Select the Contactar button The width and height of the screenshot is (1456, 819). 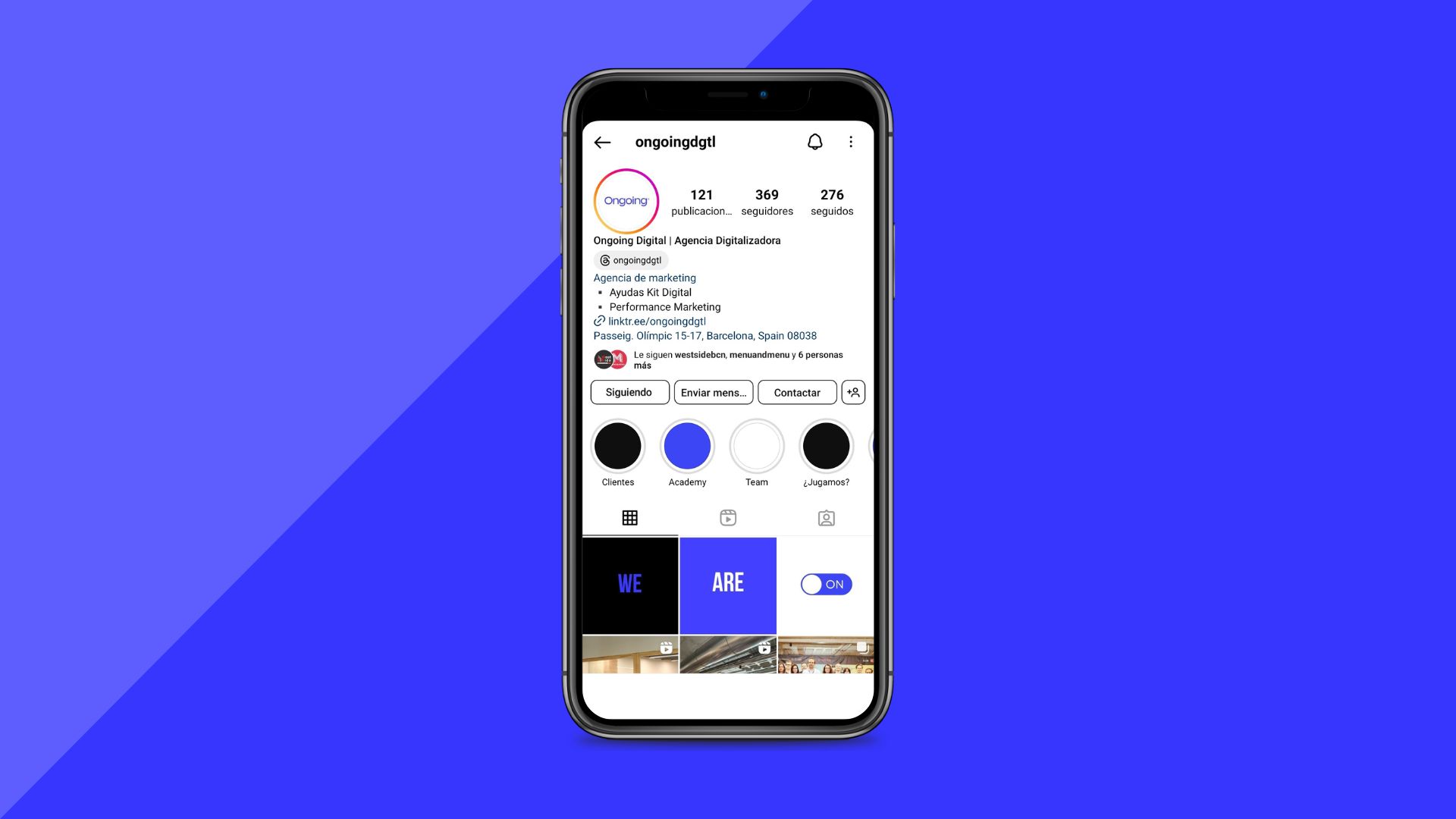pos(797,391)
